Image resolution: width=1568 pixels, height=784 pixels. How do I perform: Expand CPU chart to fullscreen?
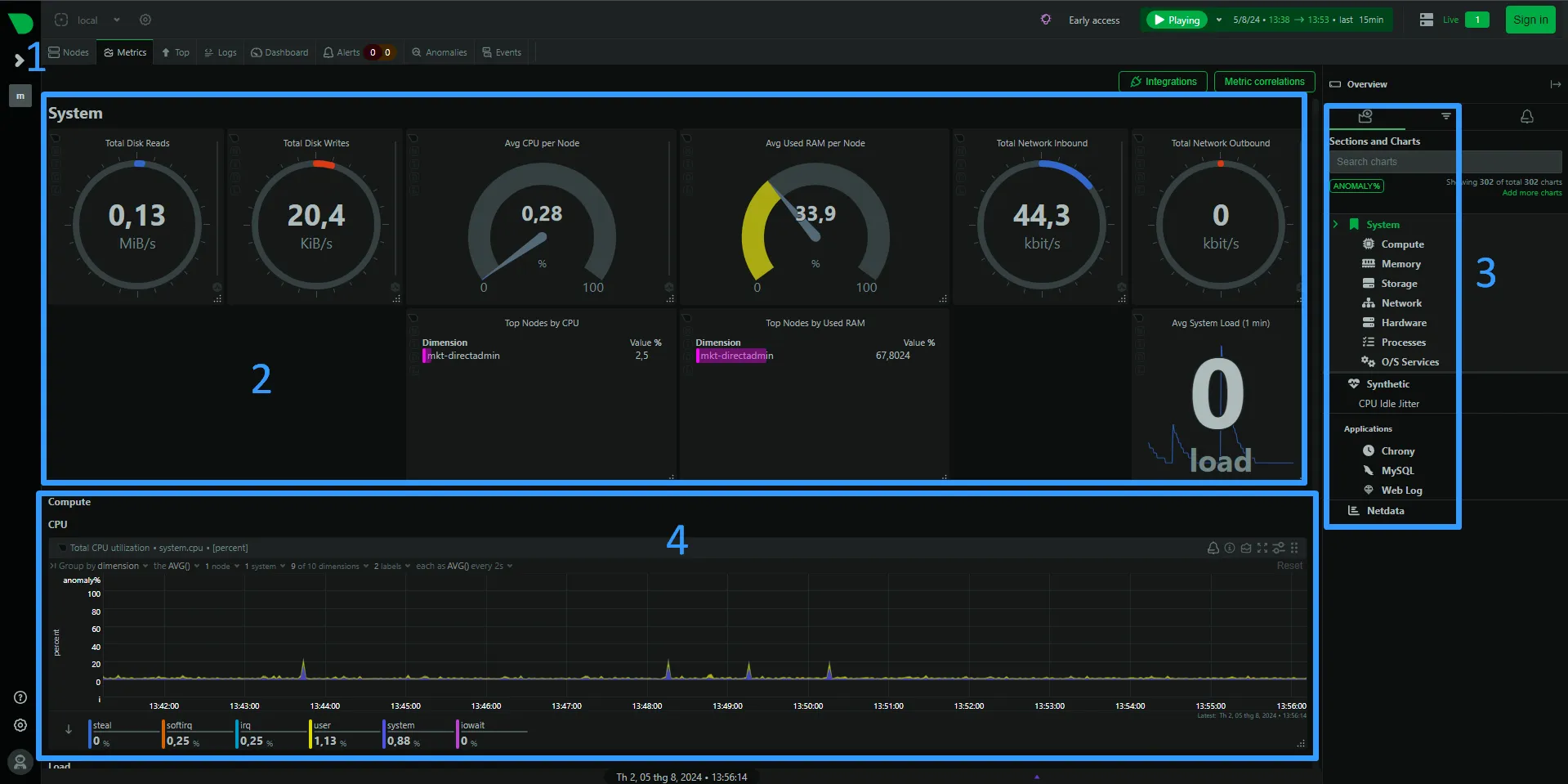[1262, 548]
